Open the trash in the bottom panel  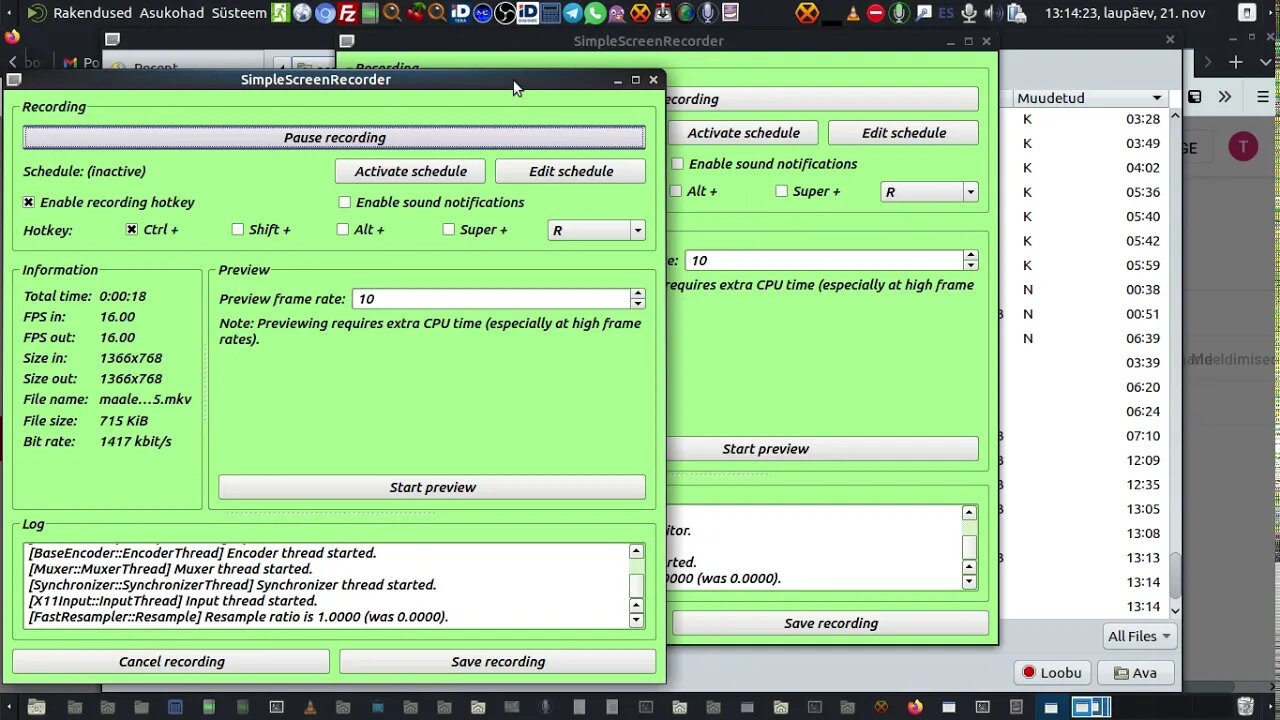[x=1244, y=707]
